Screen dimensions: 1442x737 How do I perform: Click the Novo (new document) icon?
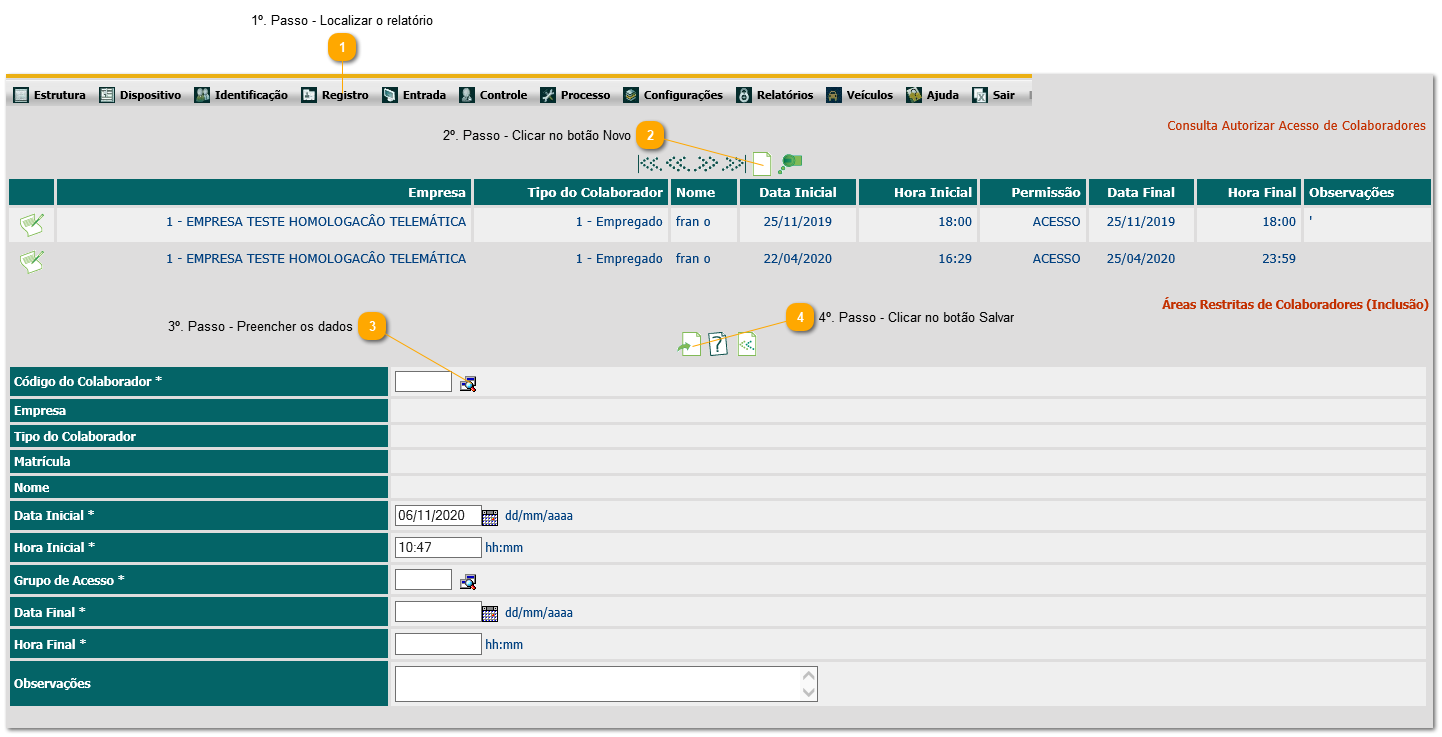(x=762, y=163)
